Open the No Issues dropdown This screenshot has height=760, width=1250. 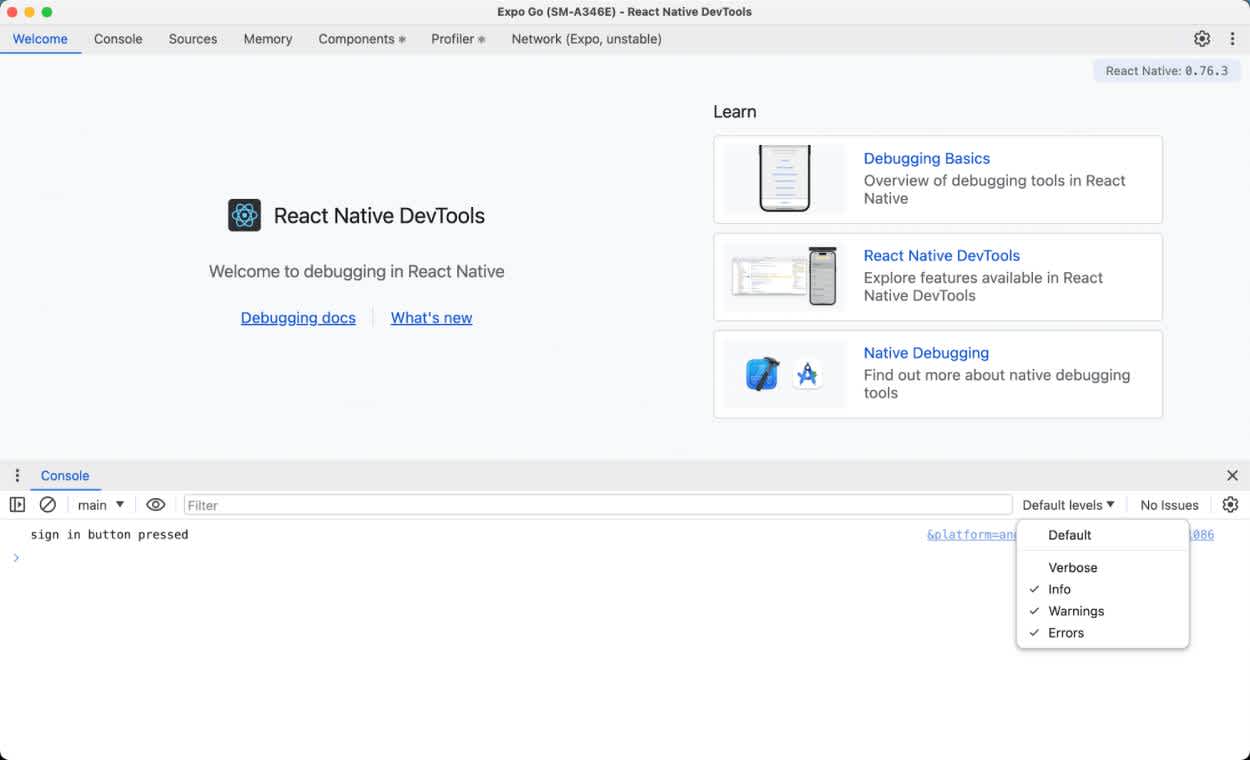point(1168,504)
